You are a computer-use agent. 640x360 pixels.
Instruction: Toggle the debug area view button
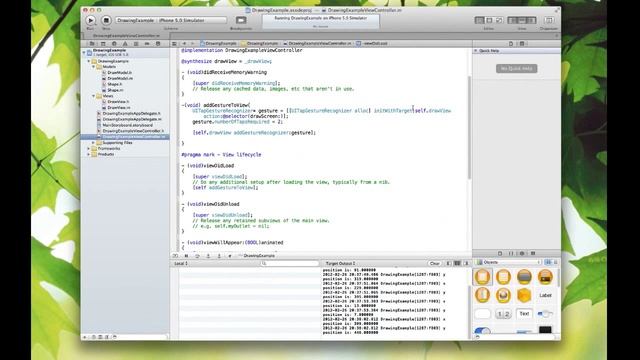click(522, 20)
